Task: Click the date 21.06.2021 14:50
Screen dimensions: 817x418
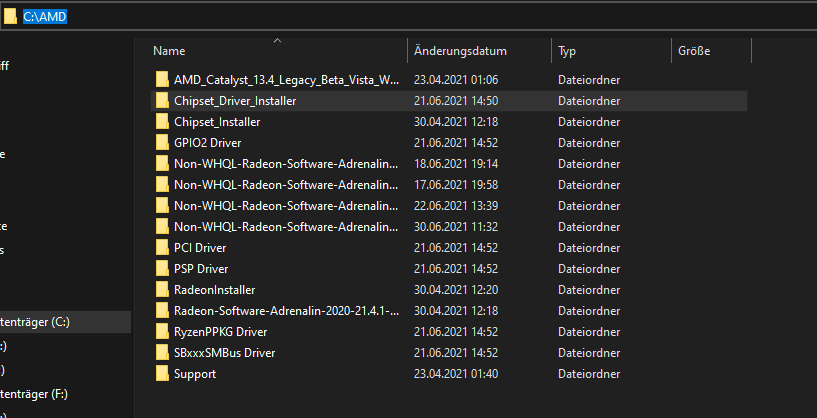Action: point(456,101)
